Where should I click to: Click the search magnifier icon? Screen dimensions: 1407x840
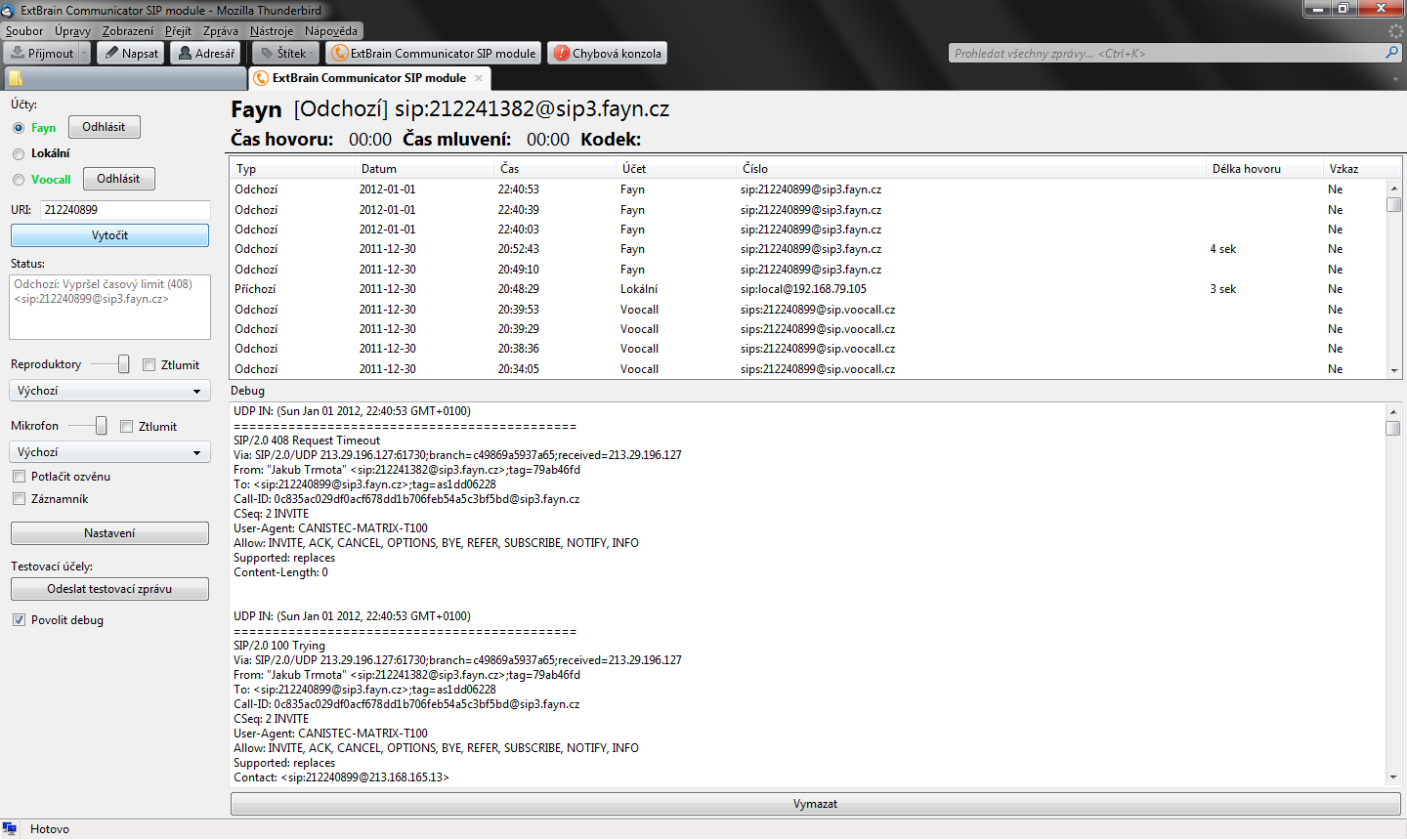coord(1392,53)
